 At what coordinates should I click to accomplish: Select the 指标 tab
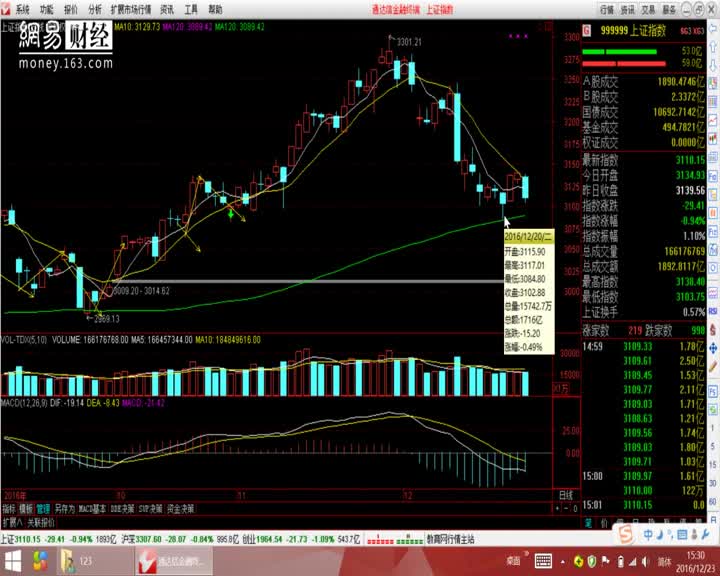(9, 509)
